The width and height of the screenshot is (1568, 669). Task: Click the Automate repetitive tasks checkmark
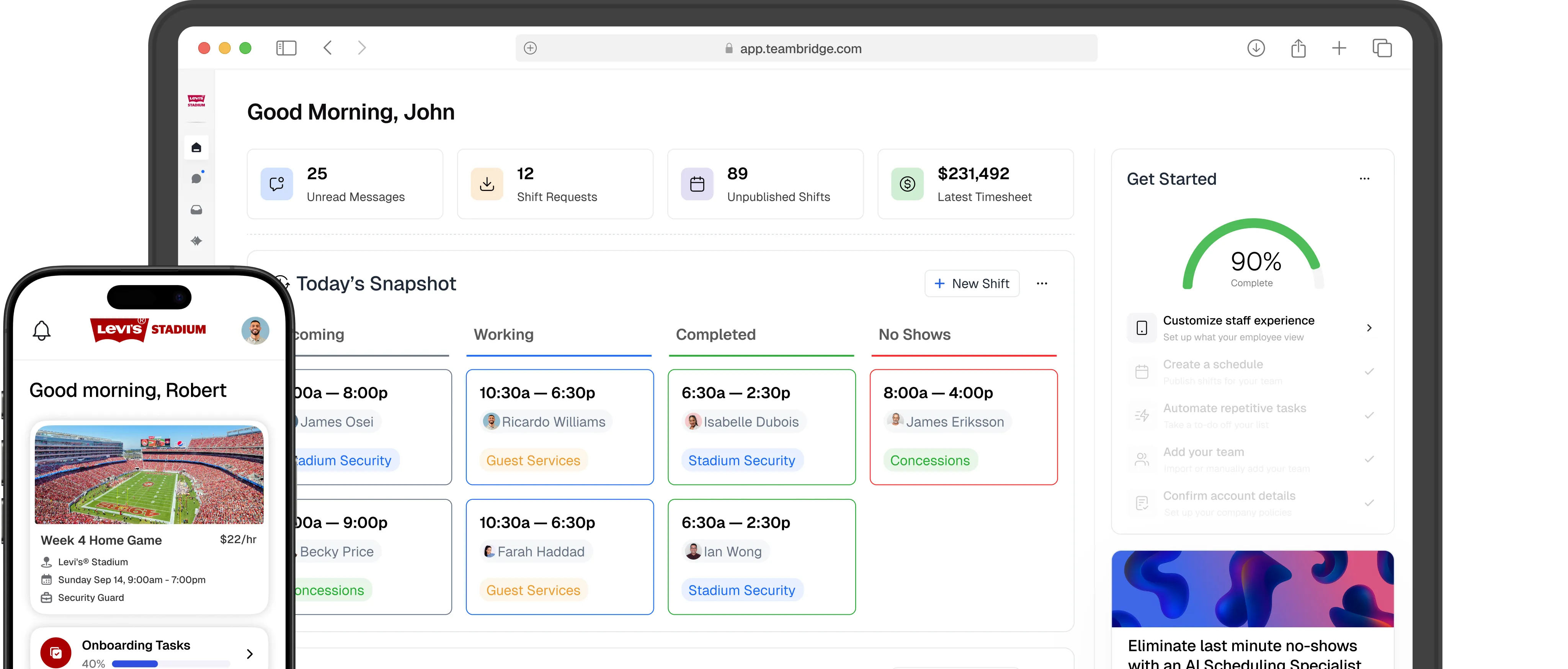tap(1369, 415)
